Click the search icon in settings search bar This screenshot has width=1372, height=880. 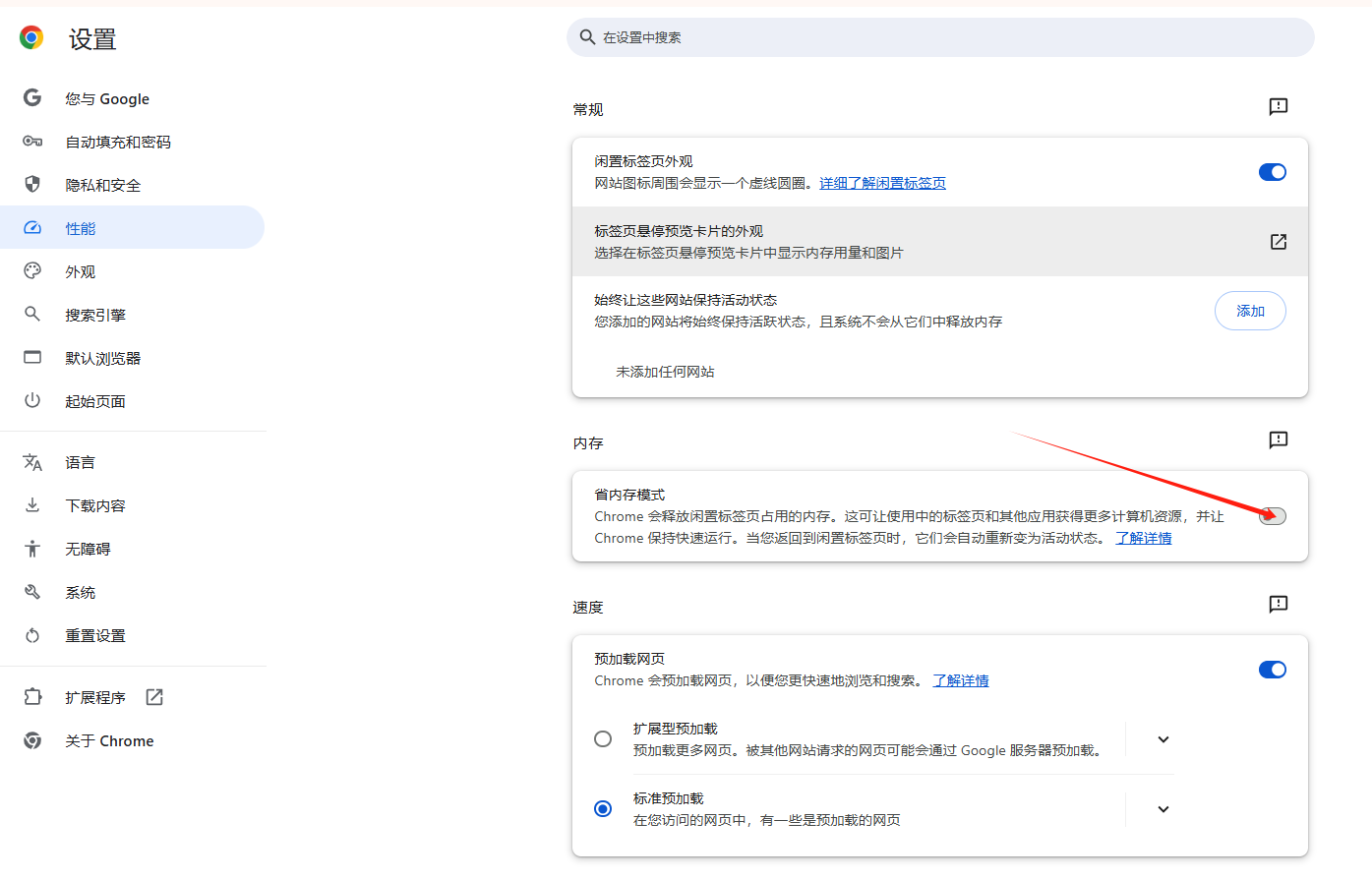pyautogui.click(x=587, y=37)
